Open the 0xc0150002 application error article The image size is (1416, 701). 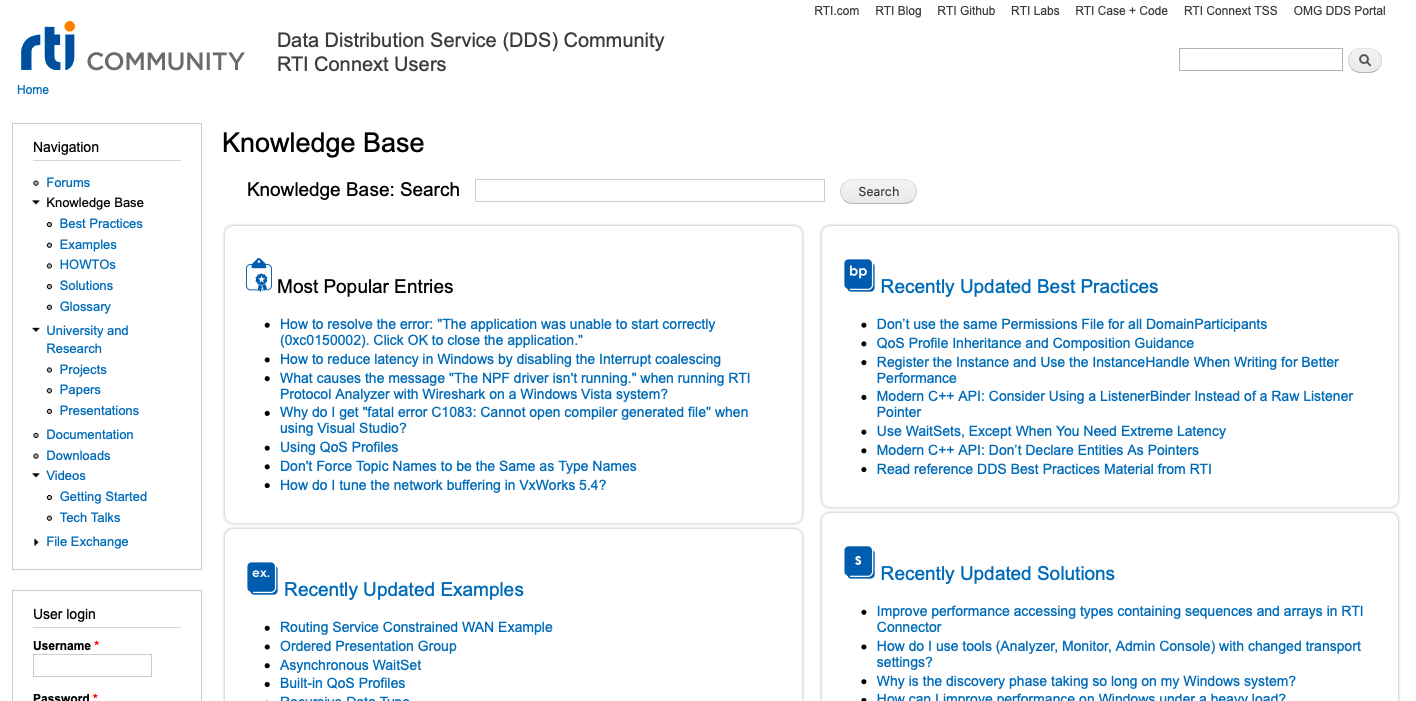pyautogui.click(x=498, y=333)
